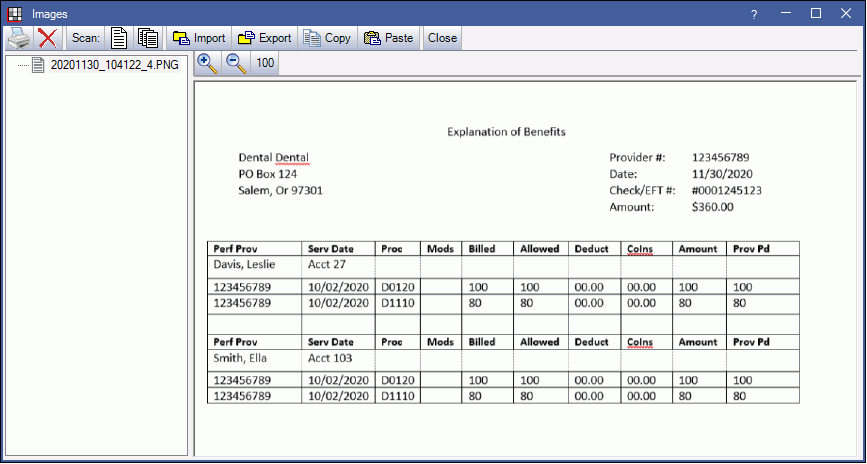Click the red X Delete icon

[x=48, y=38]
